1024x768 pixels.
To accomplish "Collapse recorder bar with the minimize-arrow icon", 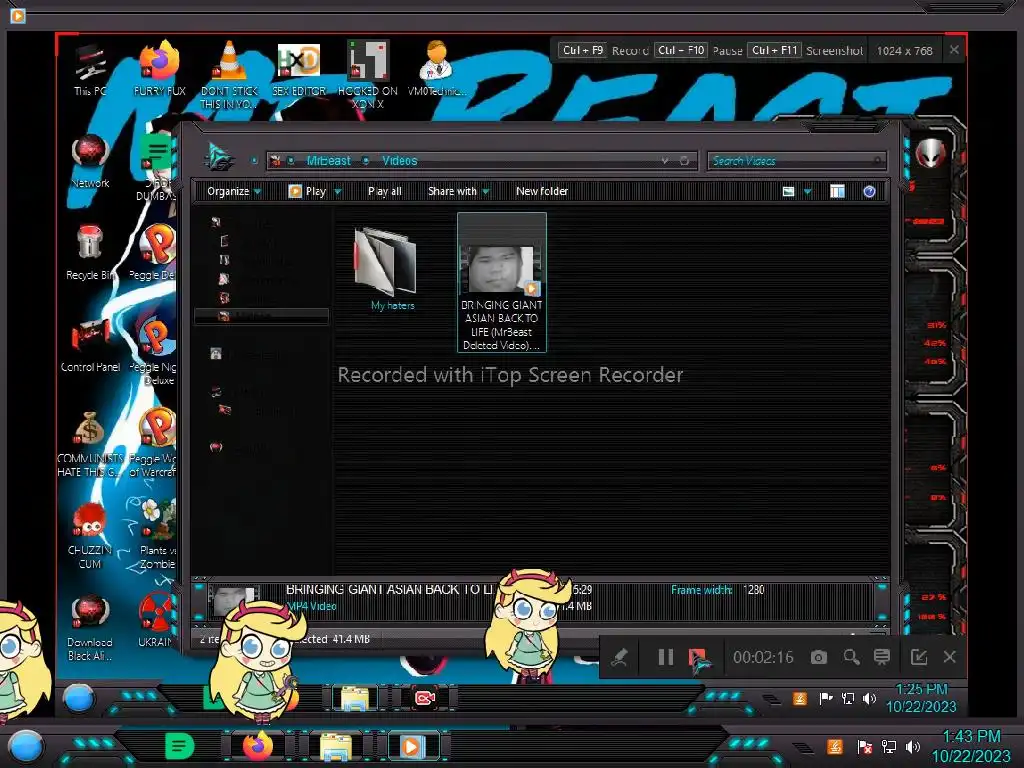I will click(919, 657).
